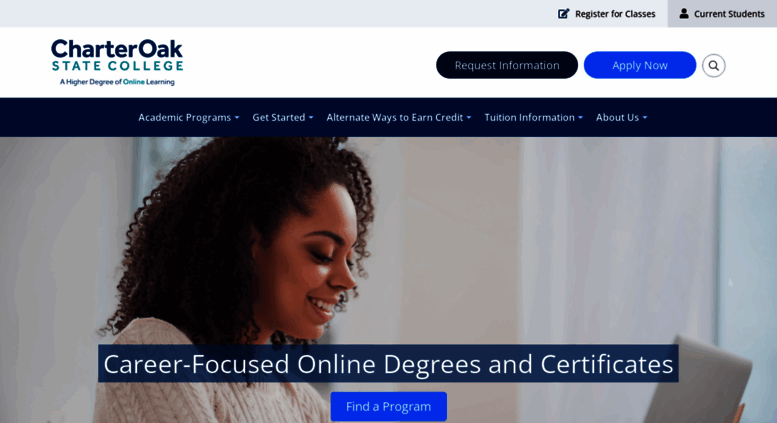Click the Charter Oak State College logo

click(117, 62)
